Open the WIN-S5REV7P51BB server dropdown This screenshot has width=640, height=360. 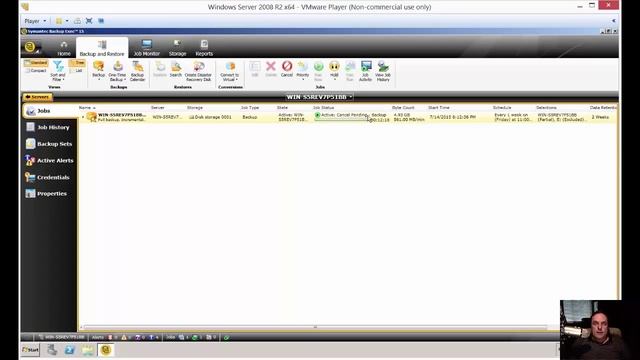pyautogui.click(x=320, y=97)
